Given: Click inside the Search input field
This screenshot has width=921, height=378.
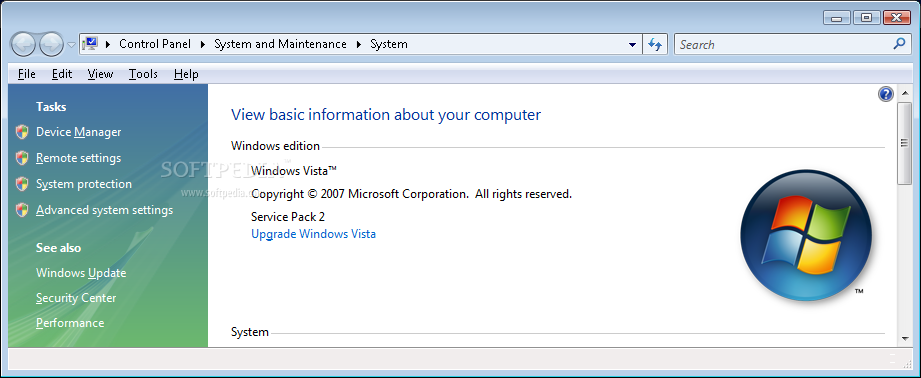Looking at the screenshot, I should coord(784,44).
